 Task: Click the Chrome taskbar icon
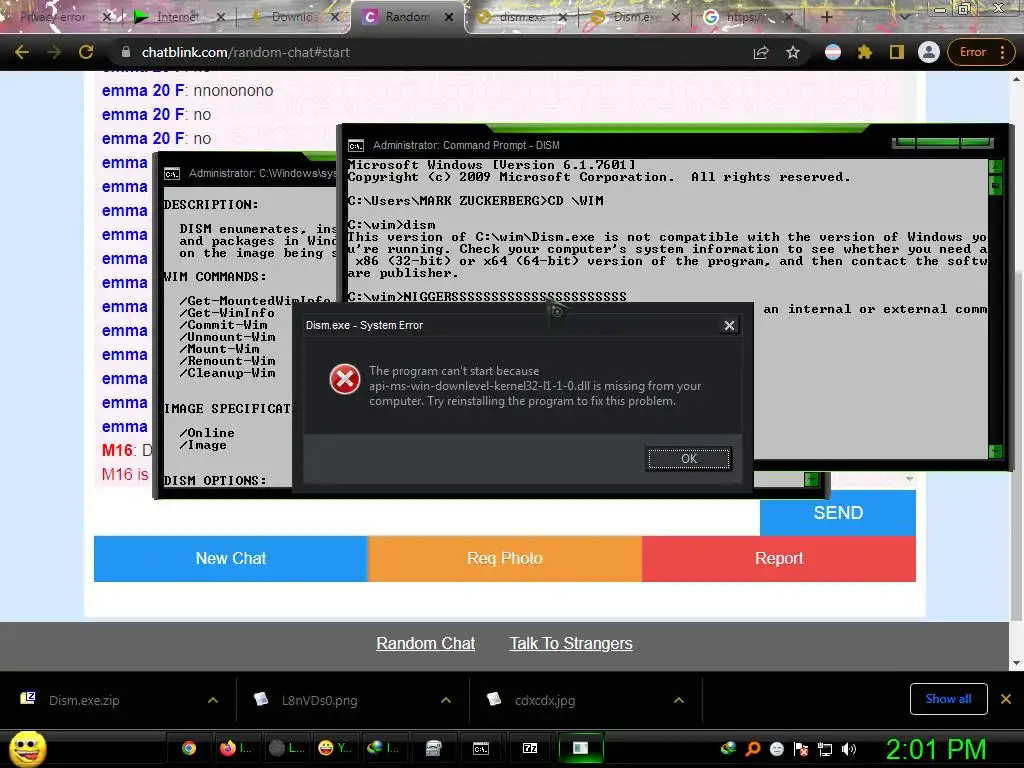[189, 748]
